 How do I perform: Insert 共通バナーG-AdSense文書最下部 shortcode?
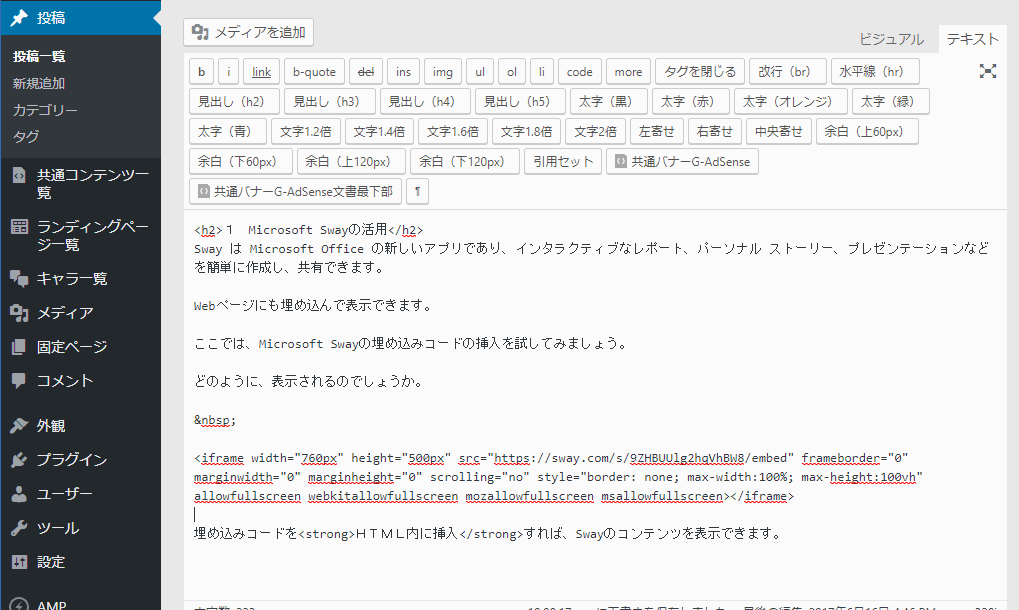point(296,192)
